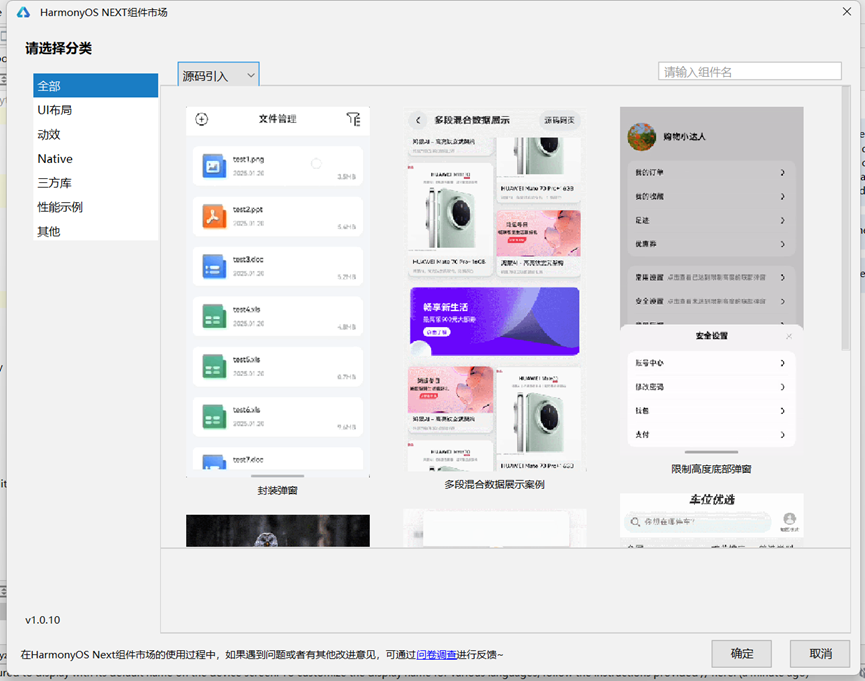This screenshot has height=681, width=865.
Task: Click the user profile icon in 车位优选 preview
Action: pos(789,519)
